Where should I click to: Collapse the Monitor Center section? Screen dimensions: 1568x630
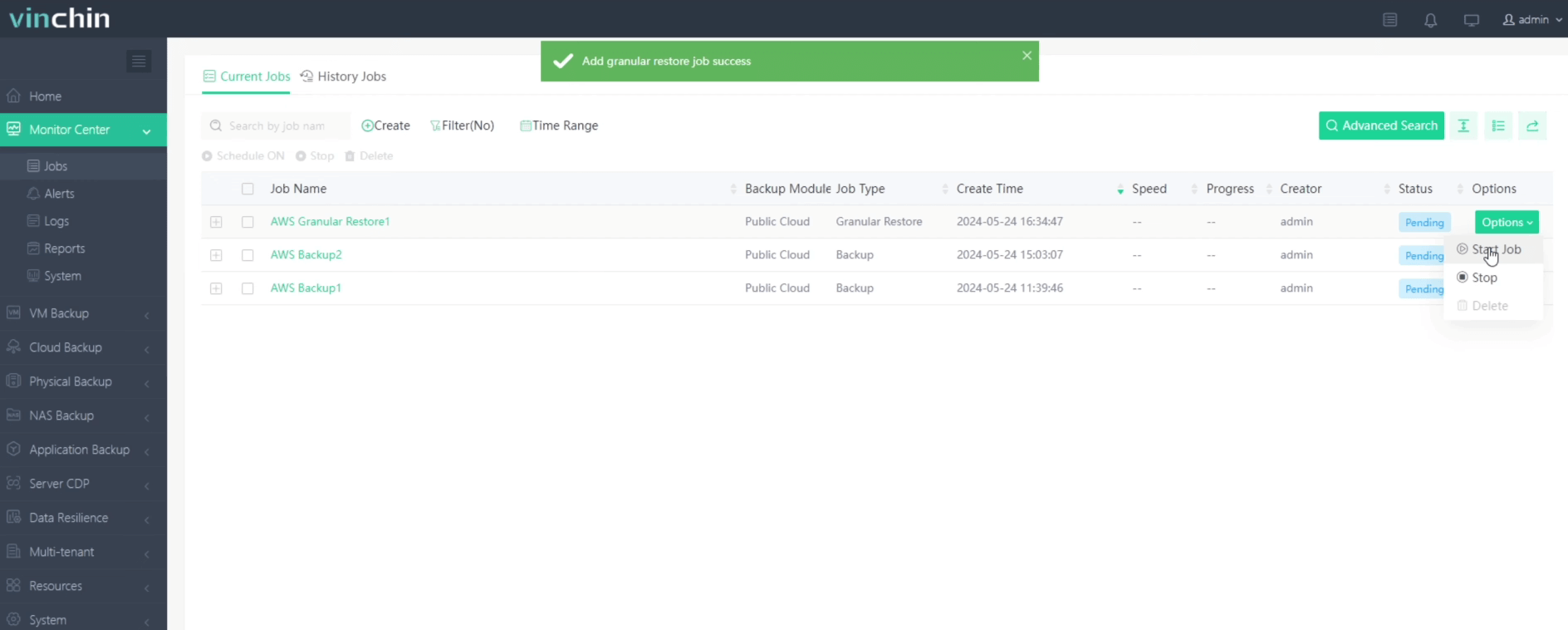pyautogui.click(x=83, y=130)
